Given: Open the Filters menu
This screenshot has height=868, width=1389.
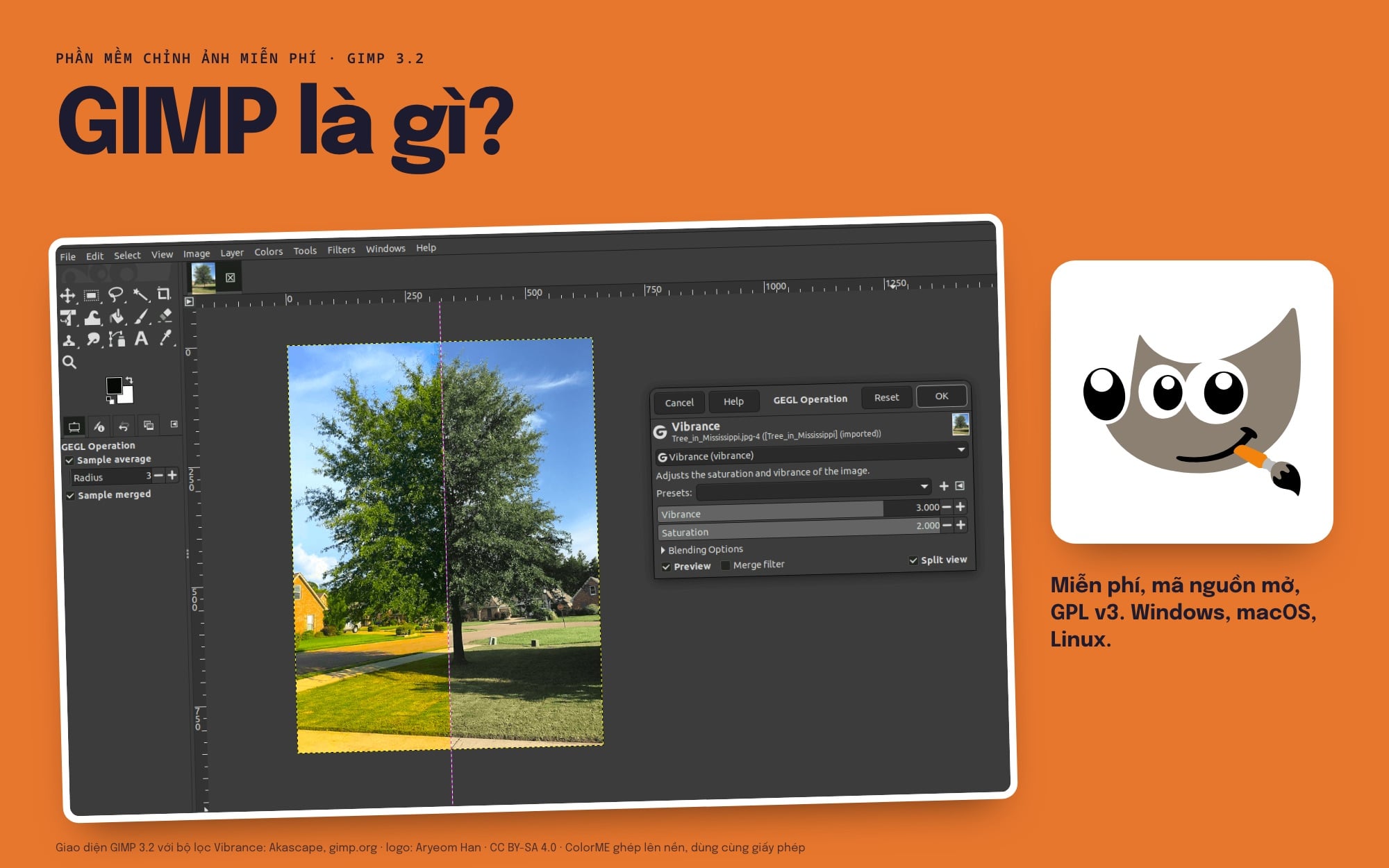Looking at the screenshot, I should [x=341, y=250].
